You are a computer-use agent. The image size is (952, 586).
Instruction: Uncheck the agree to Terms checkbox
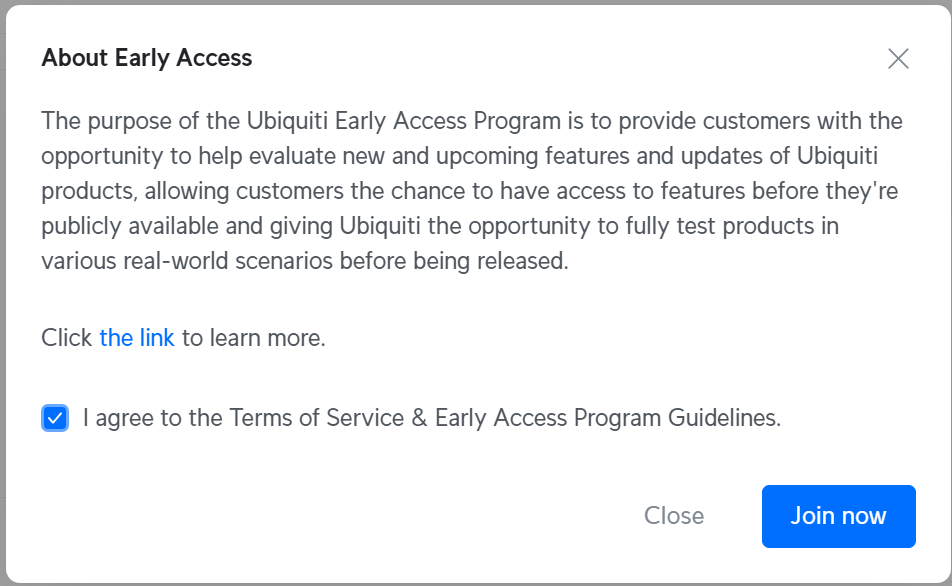pyautogui.click(x=56, y=418)
